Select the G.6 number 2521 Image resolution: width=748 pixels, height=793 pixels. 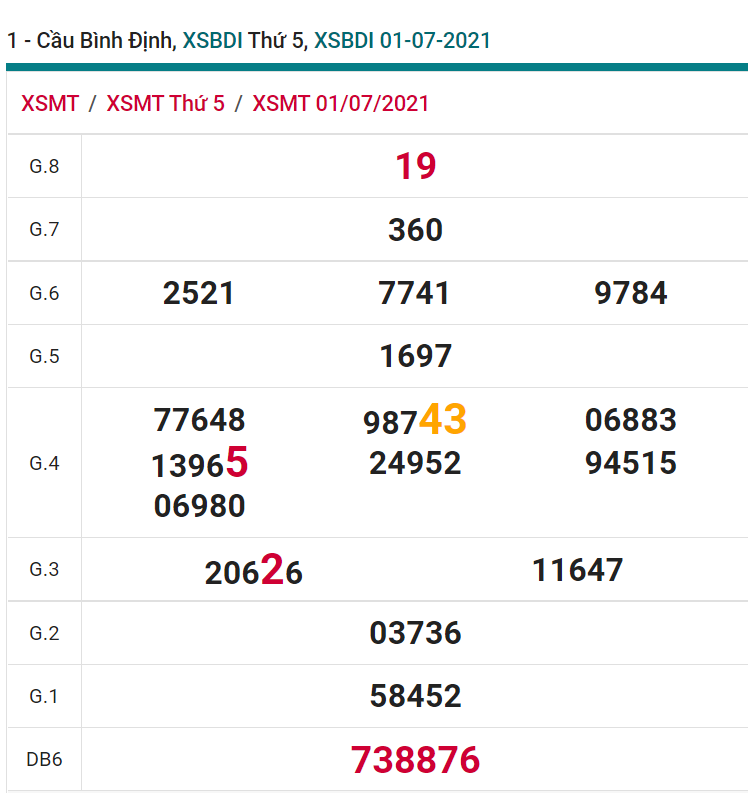(199, 293)
